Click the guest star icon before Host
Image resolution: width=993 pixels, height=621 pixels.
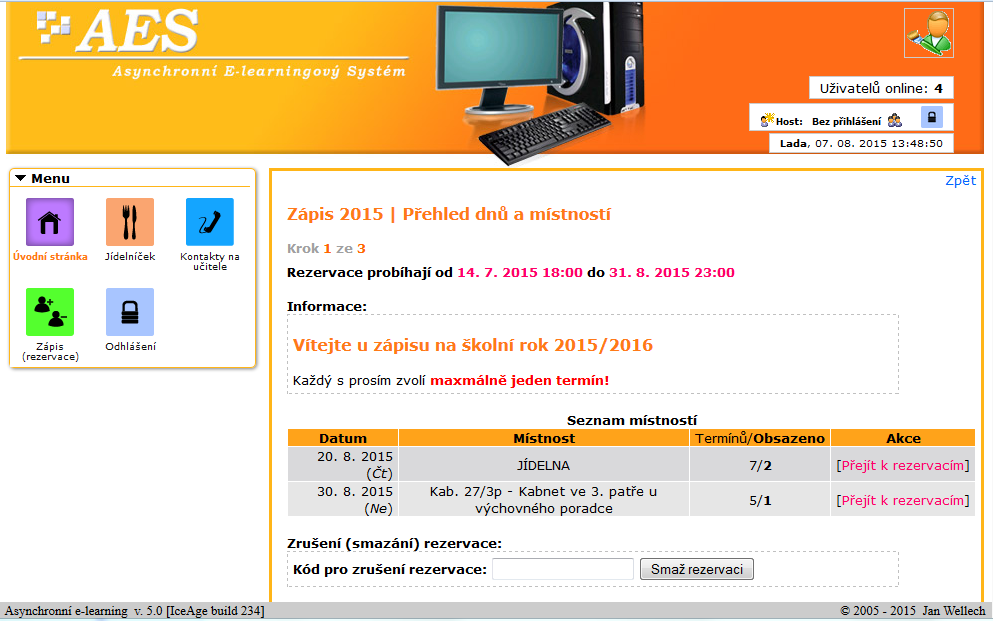[767, 119]
